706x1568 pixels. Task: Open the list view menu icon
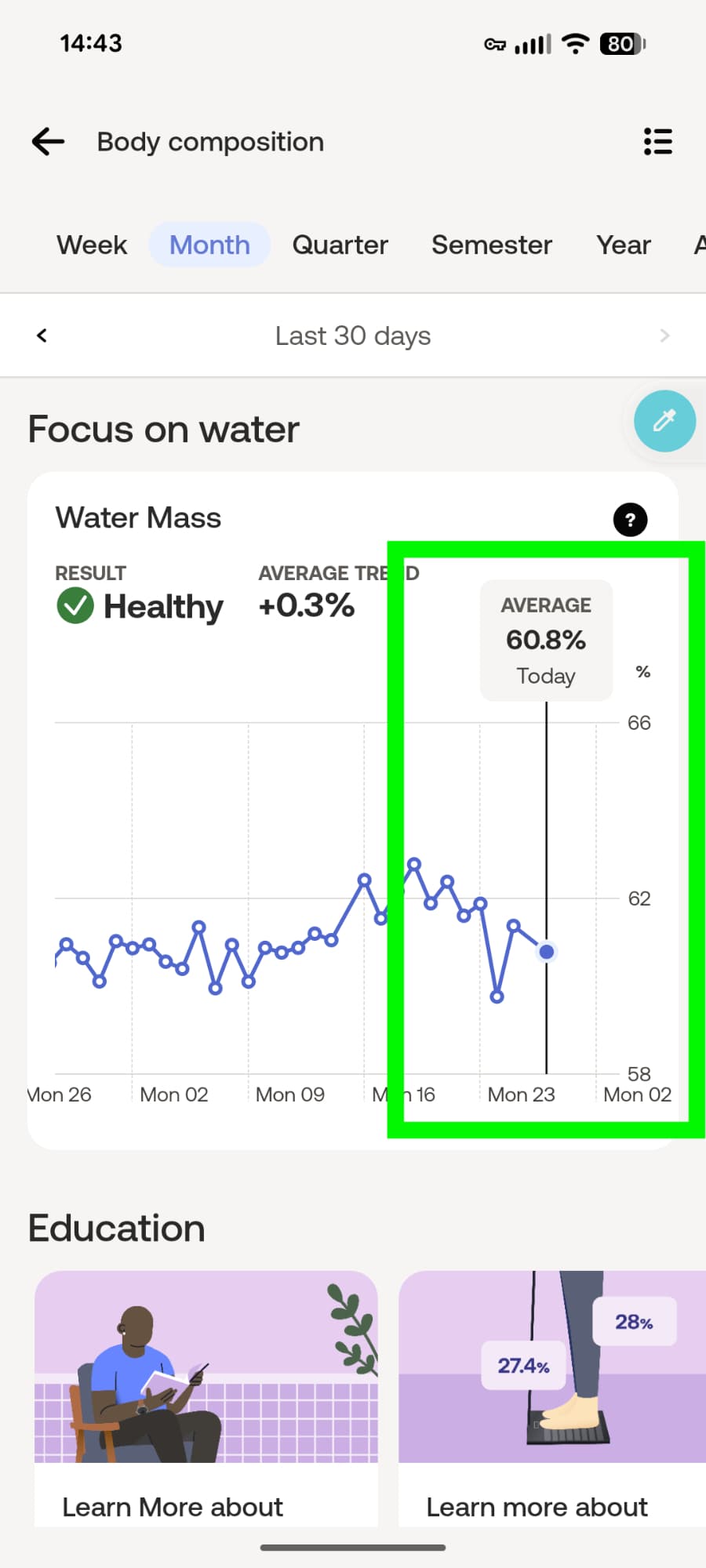(657, 142)
